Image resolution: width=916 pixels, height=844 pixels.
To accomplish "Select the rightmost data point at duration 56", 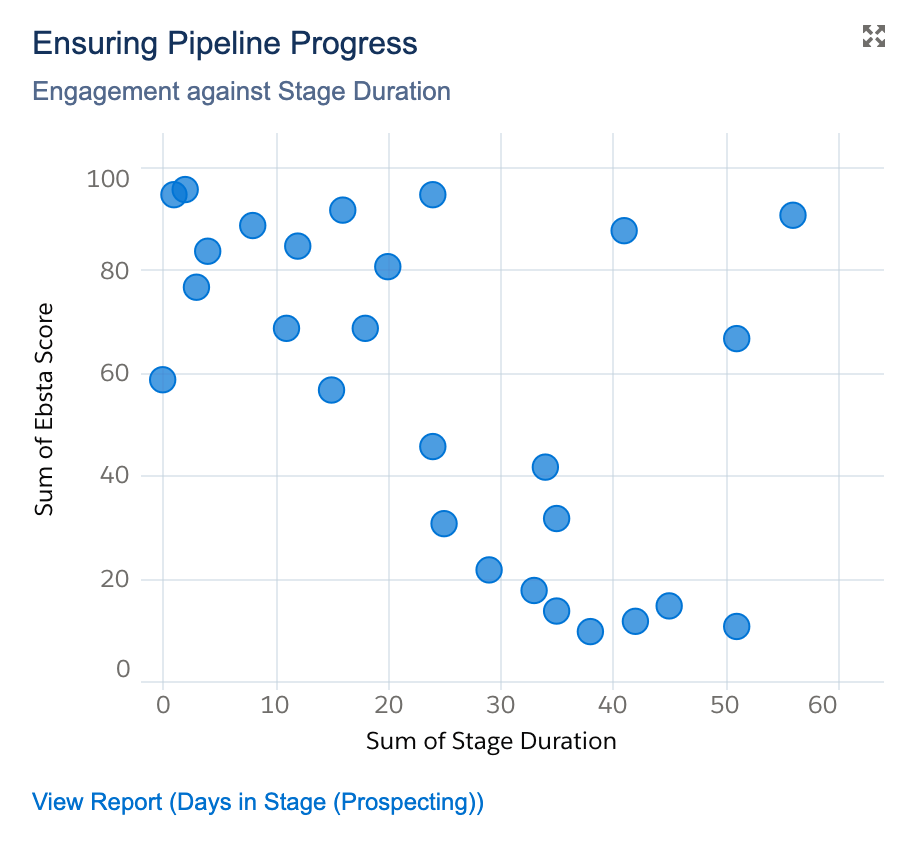I will pyautogui.click(x=792, y=215).
